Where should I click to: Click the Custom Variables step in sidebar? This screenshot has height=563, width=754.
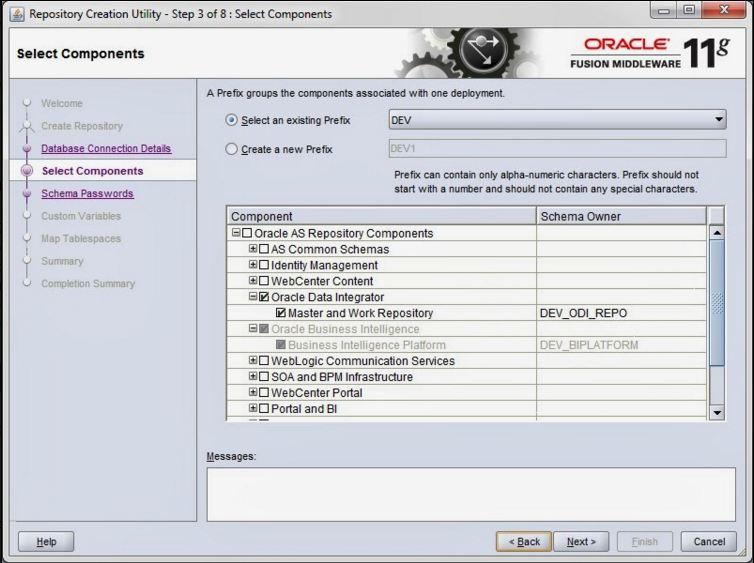tap(81, 216)
